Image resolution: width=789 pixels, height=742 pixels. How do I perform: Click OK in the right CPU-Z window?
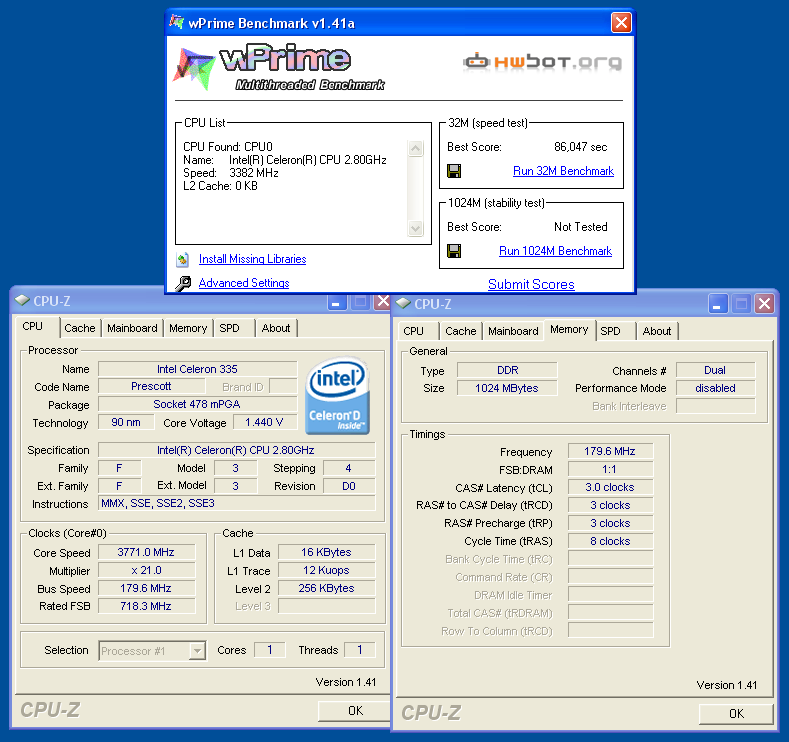(736, 713)
